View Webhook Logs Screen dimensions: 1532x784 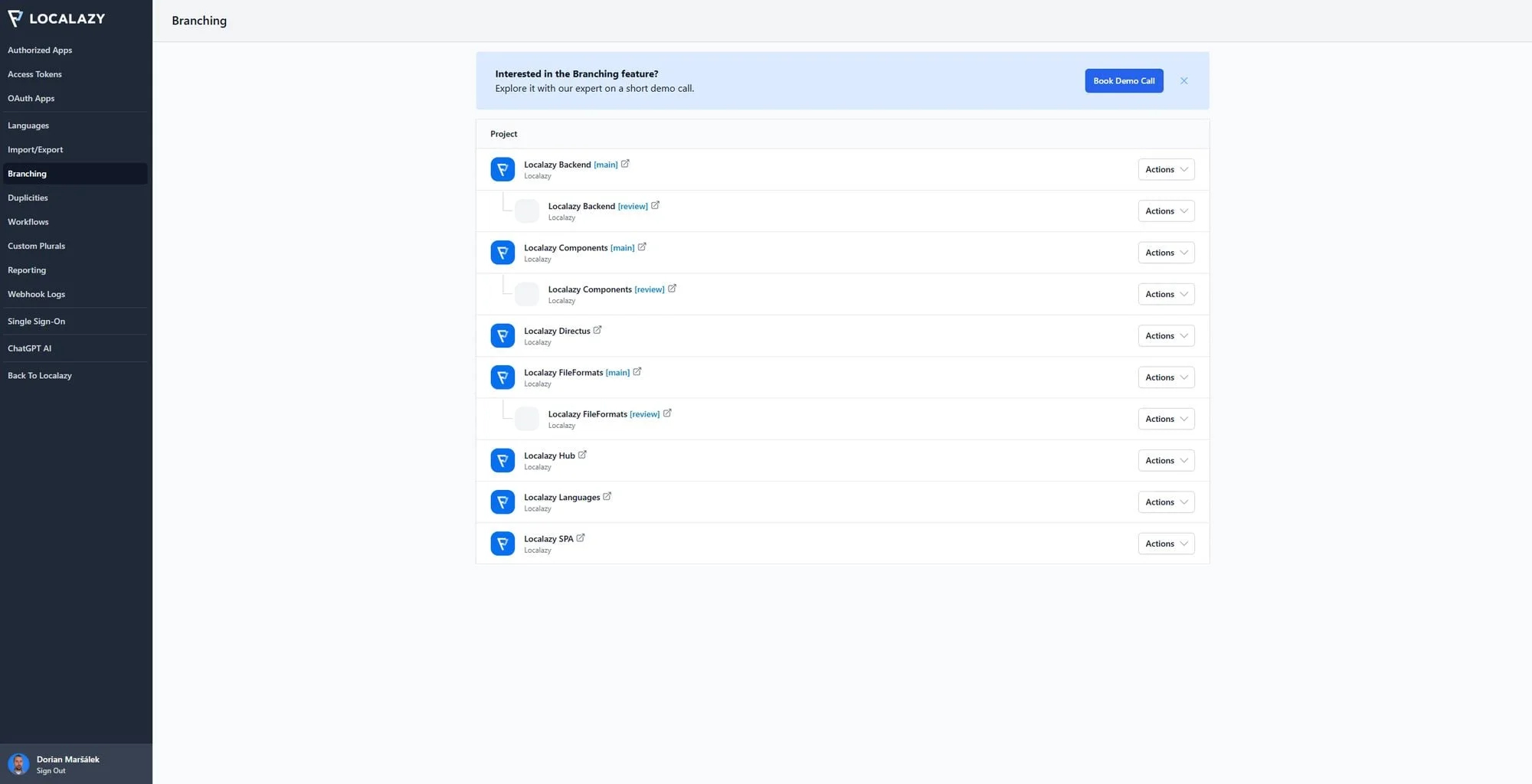coord(75,294)
